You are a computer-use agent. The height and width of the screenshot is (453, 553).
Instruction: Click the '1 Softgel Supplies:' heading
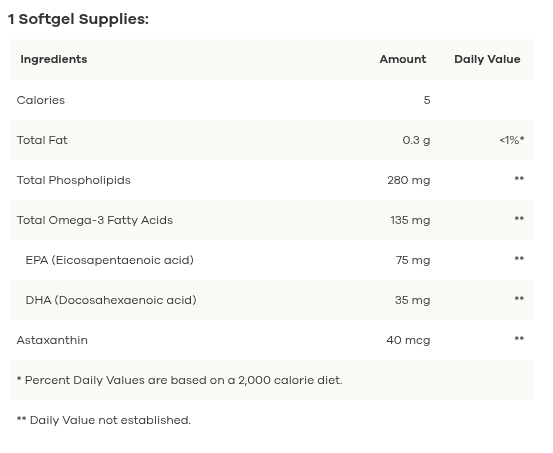coord(78,19)
